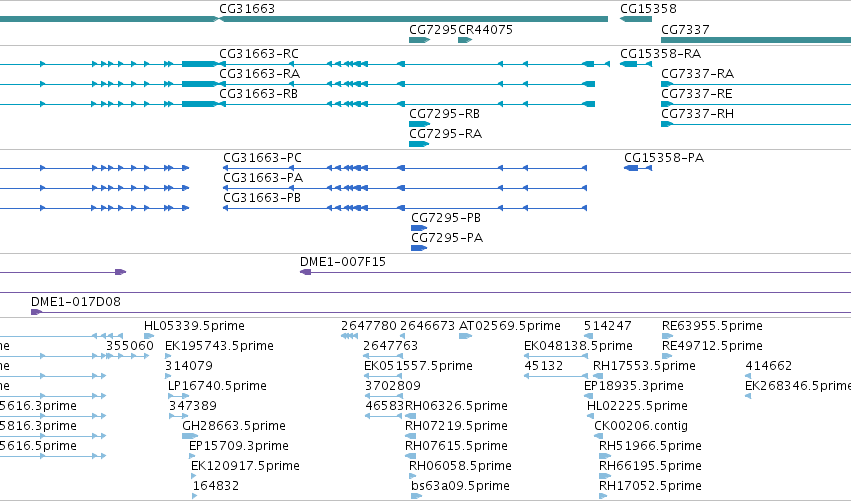Click transcript CG31663-RA label
Screen dimensions: 851x501
(x=259, y=74)
